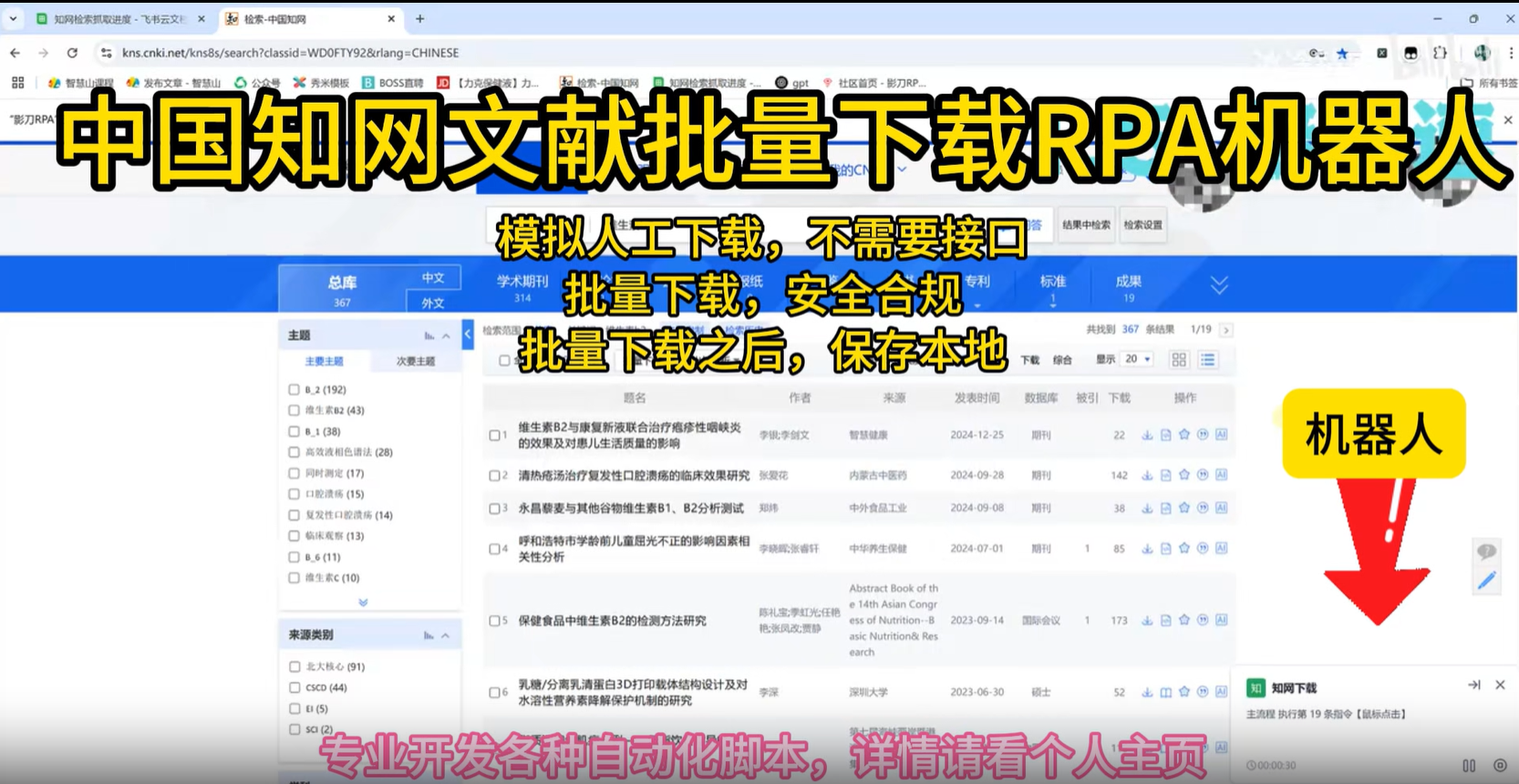Download the 清热疮汤 article
Screen dimensions: 1519x784
(x=1147, y=475)
